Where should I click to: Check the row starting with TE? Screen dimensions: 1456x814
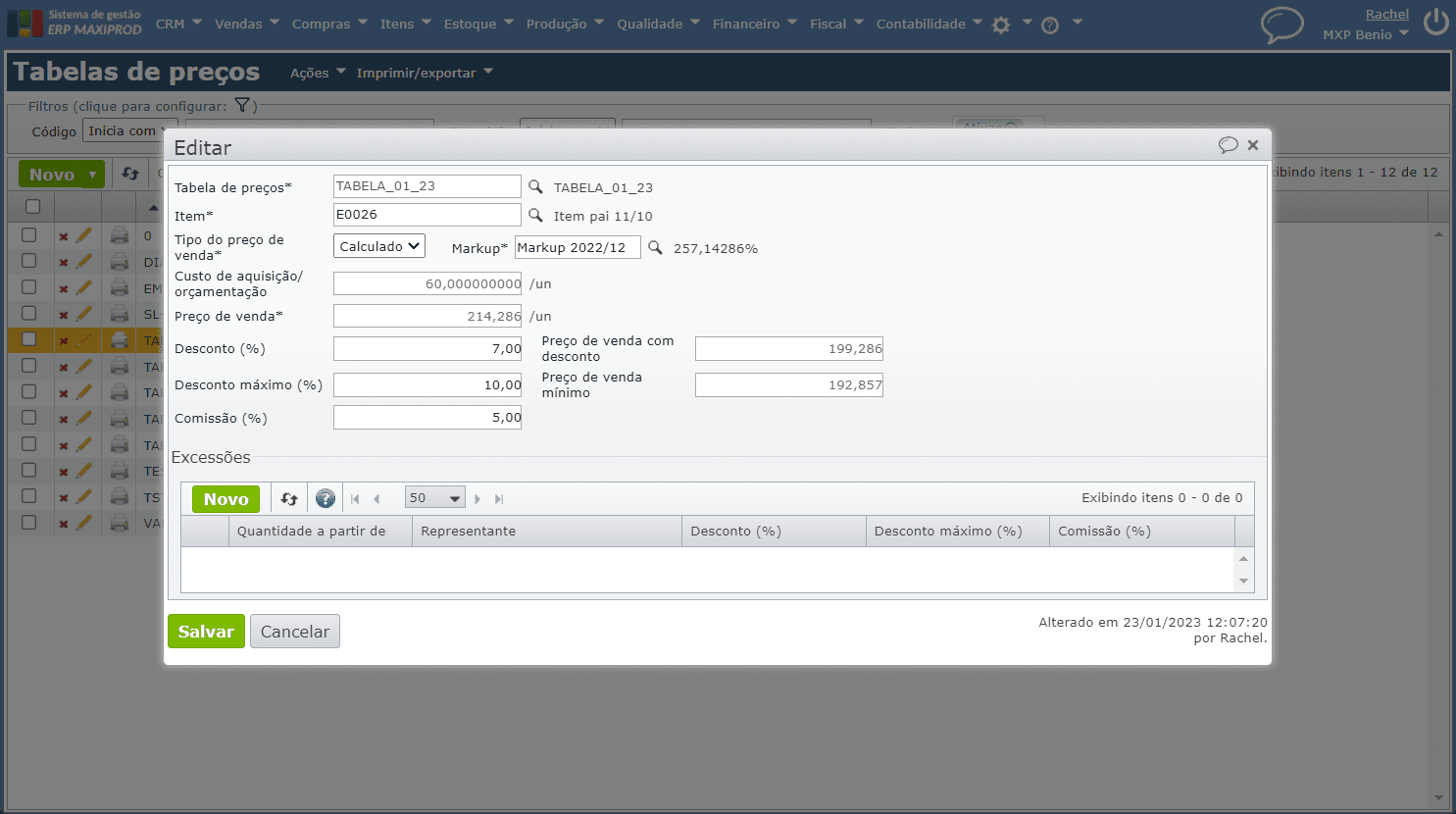tap(29, 470)
